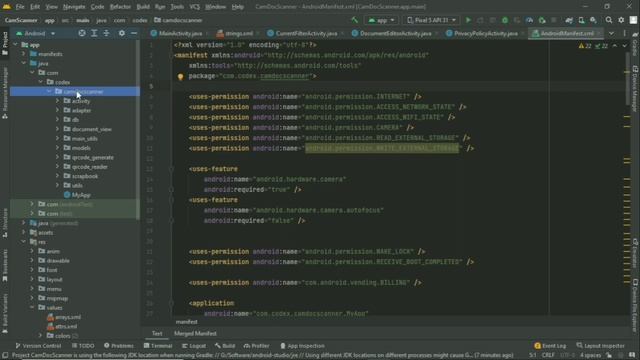Select the Text tab below editor
Viewport: 640px width, 360px height.
click(x=157, y=333)
